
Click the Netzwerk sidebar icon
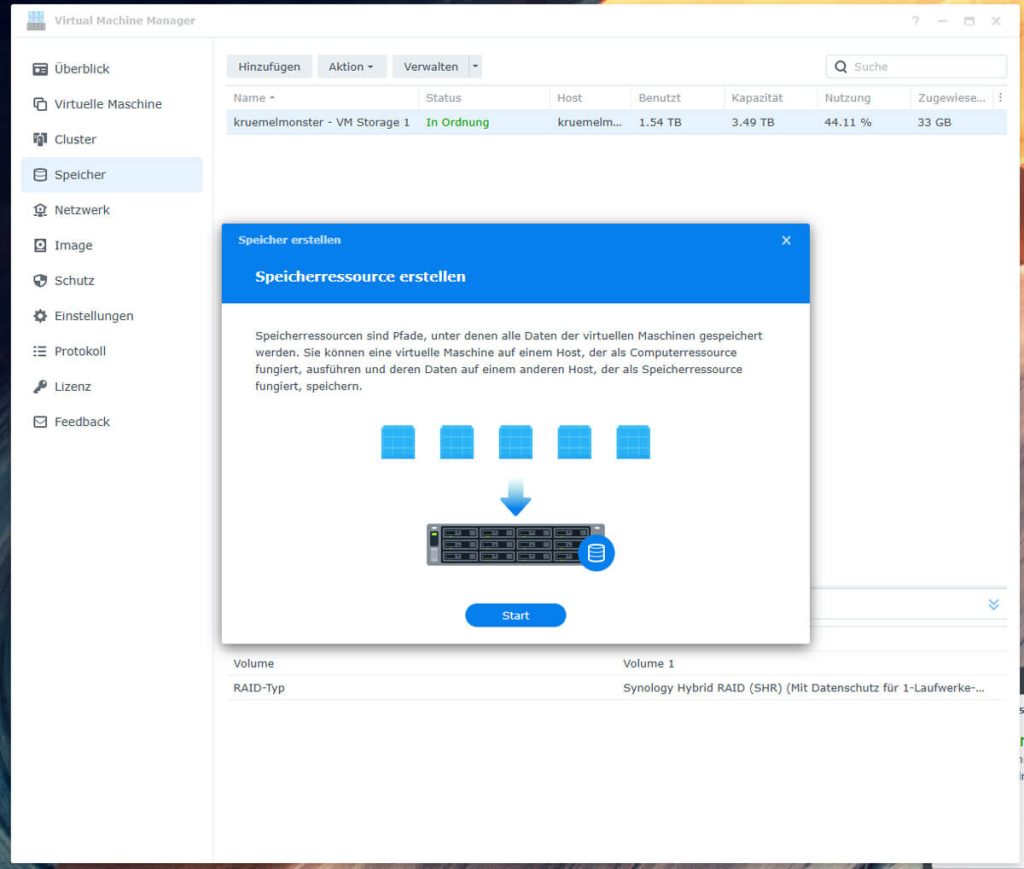click(x=40, y=210)
